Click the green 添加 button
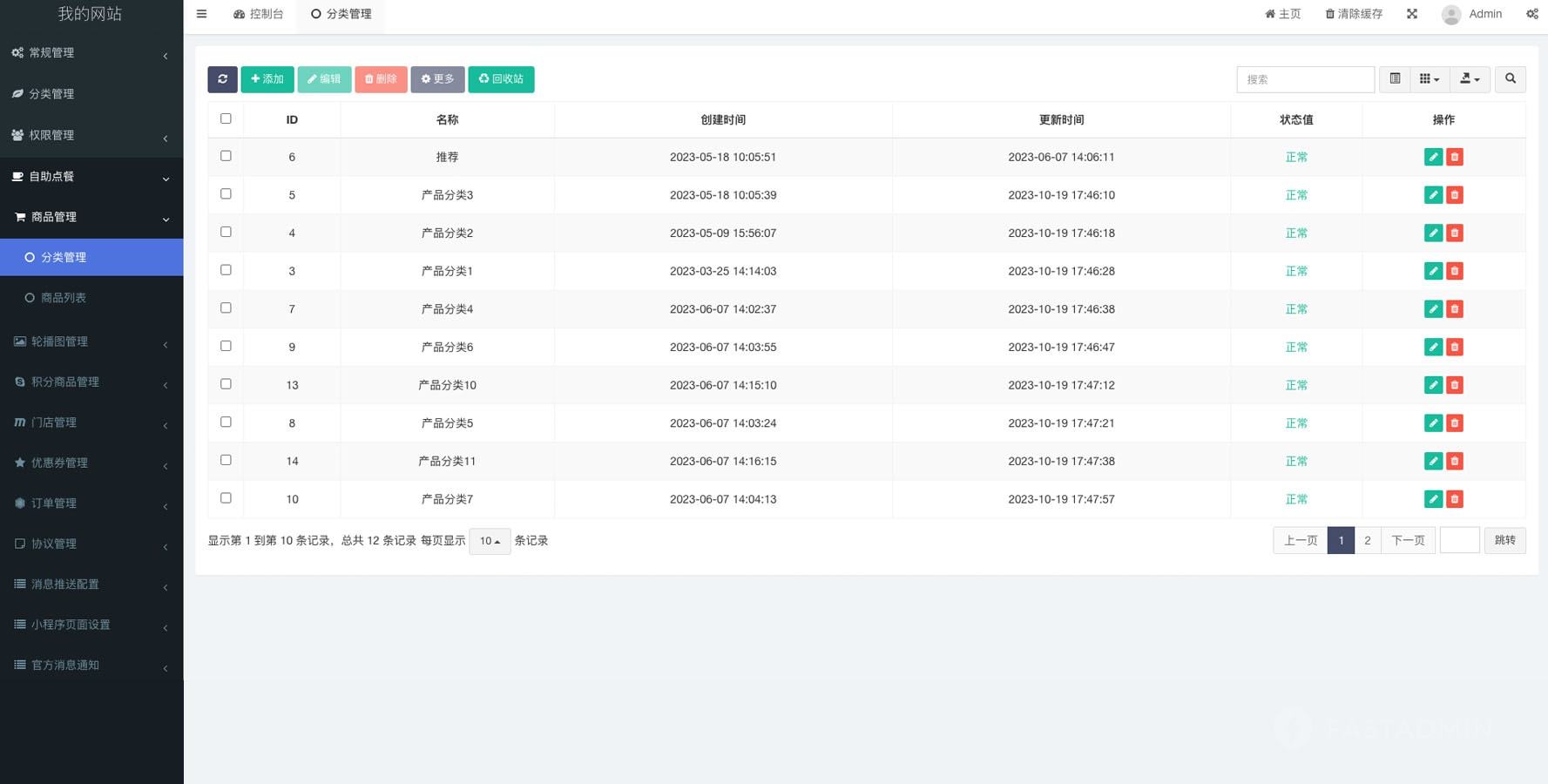Screen dimensions: 1548x784 coord(267,79)
